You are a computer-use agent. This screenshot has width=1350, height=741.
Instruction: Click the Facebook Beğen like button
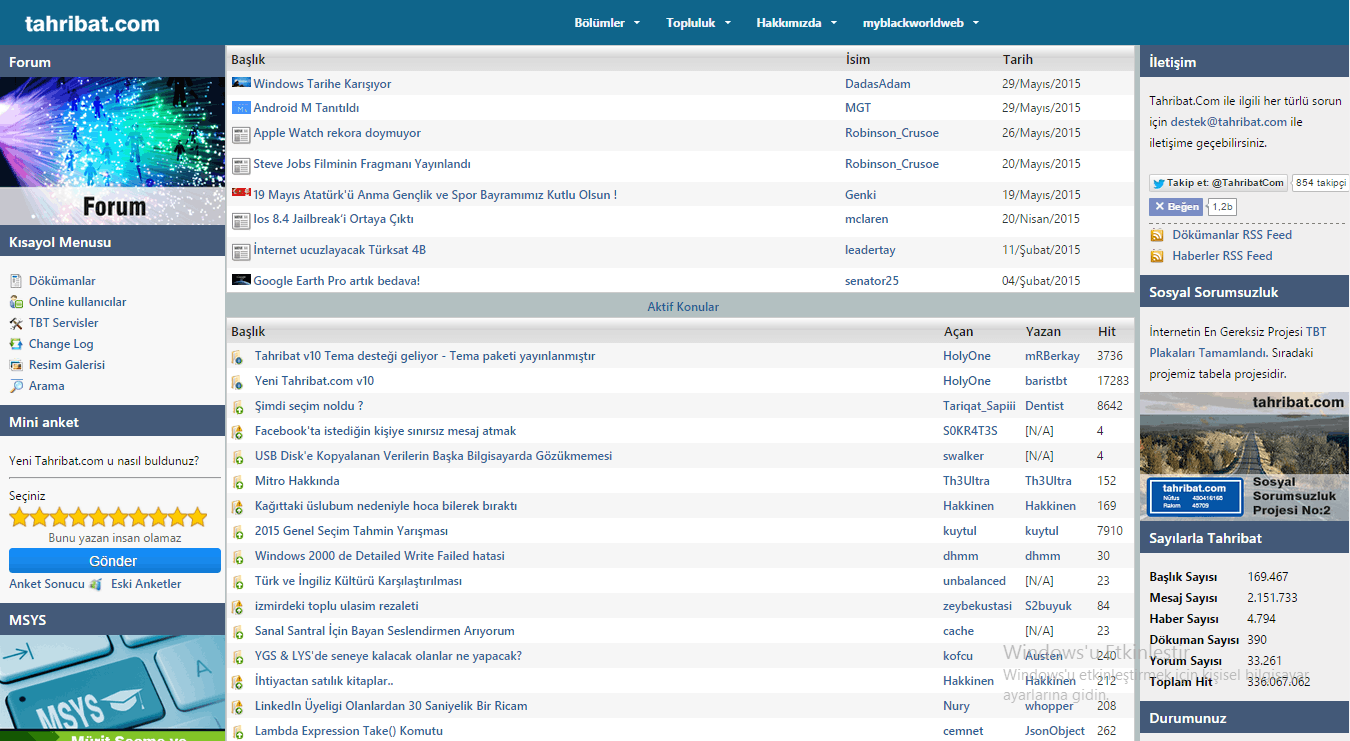(1176, 207)
